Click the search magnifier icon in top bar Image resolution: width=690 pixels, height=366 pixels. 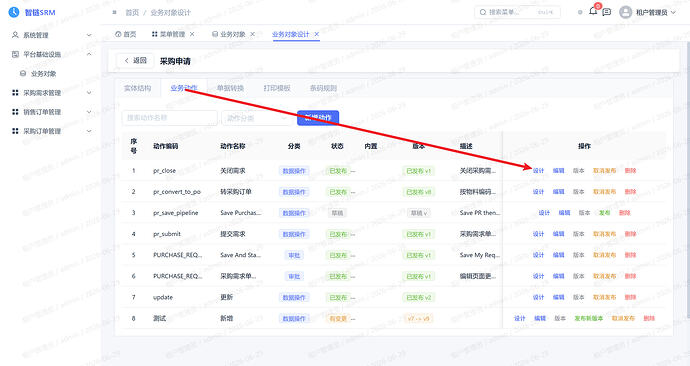pyautogui.click(x=483, y=12)
